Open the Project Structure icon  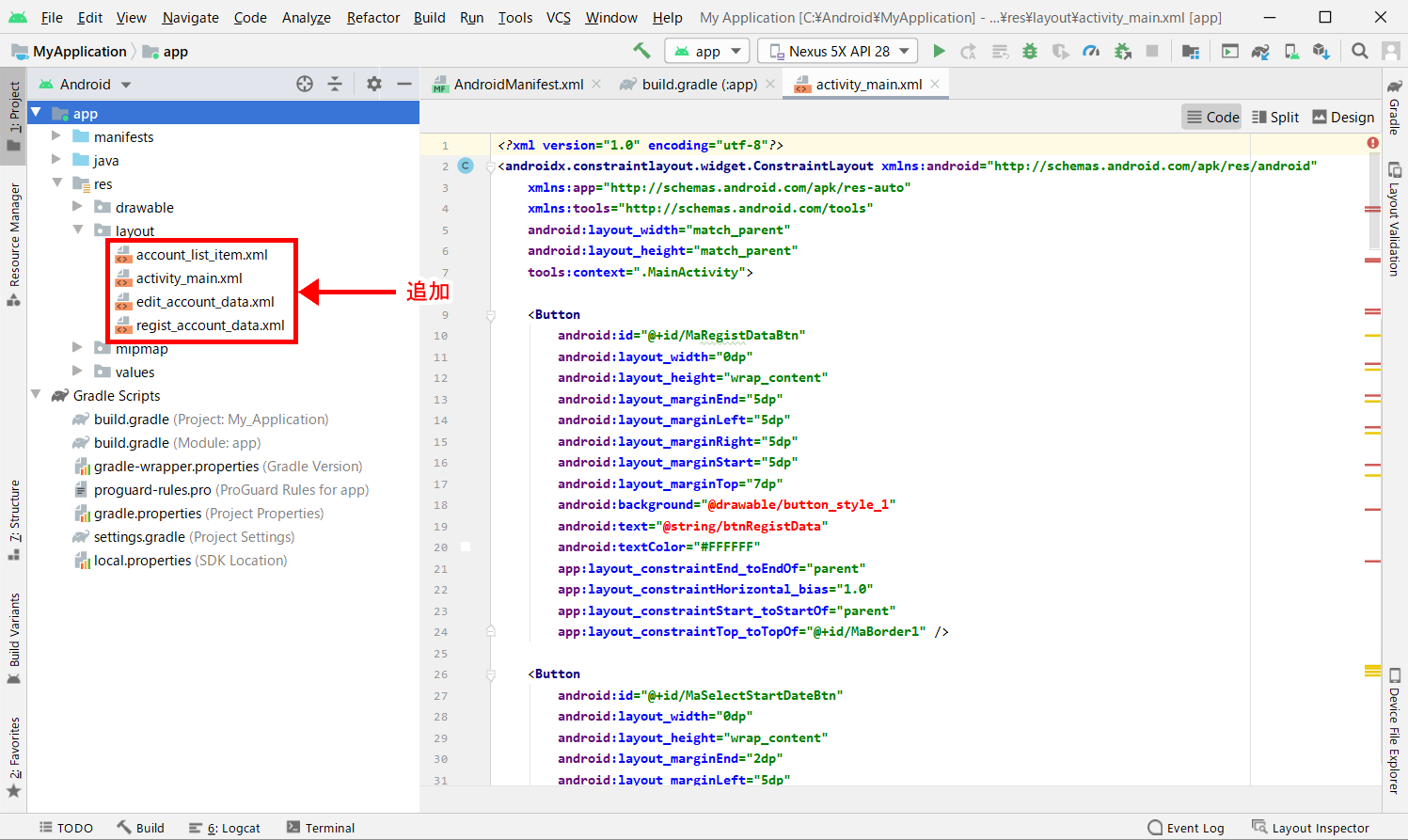click(1191, 51)
